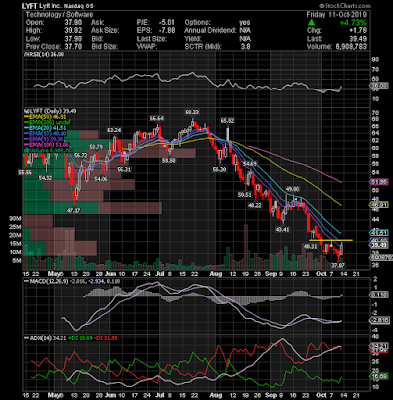This screenshot has height=400, width=393.
Task: Click the 47.37 low annotation in May
Action: [x=73, y=211]
